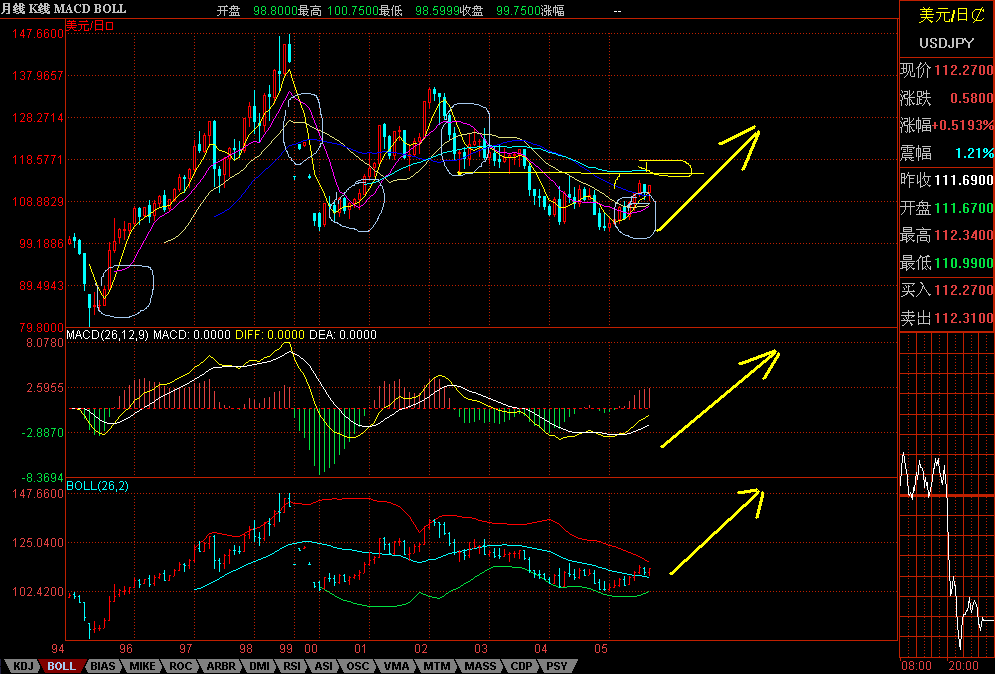Switch to the KDJ indicator tab

tap(23, 666)
